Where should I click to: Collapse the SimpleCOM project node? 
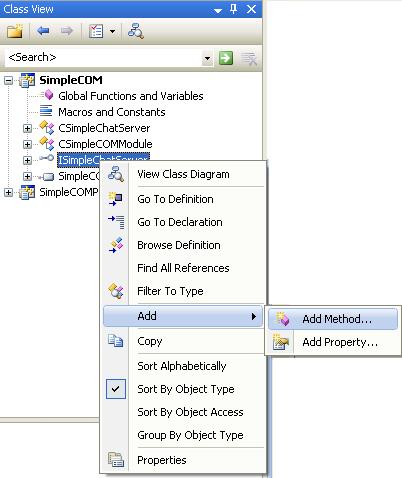pyautogui.click(x=9, y=80)
